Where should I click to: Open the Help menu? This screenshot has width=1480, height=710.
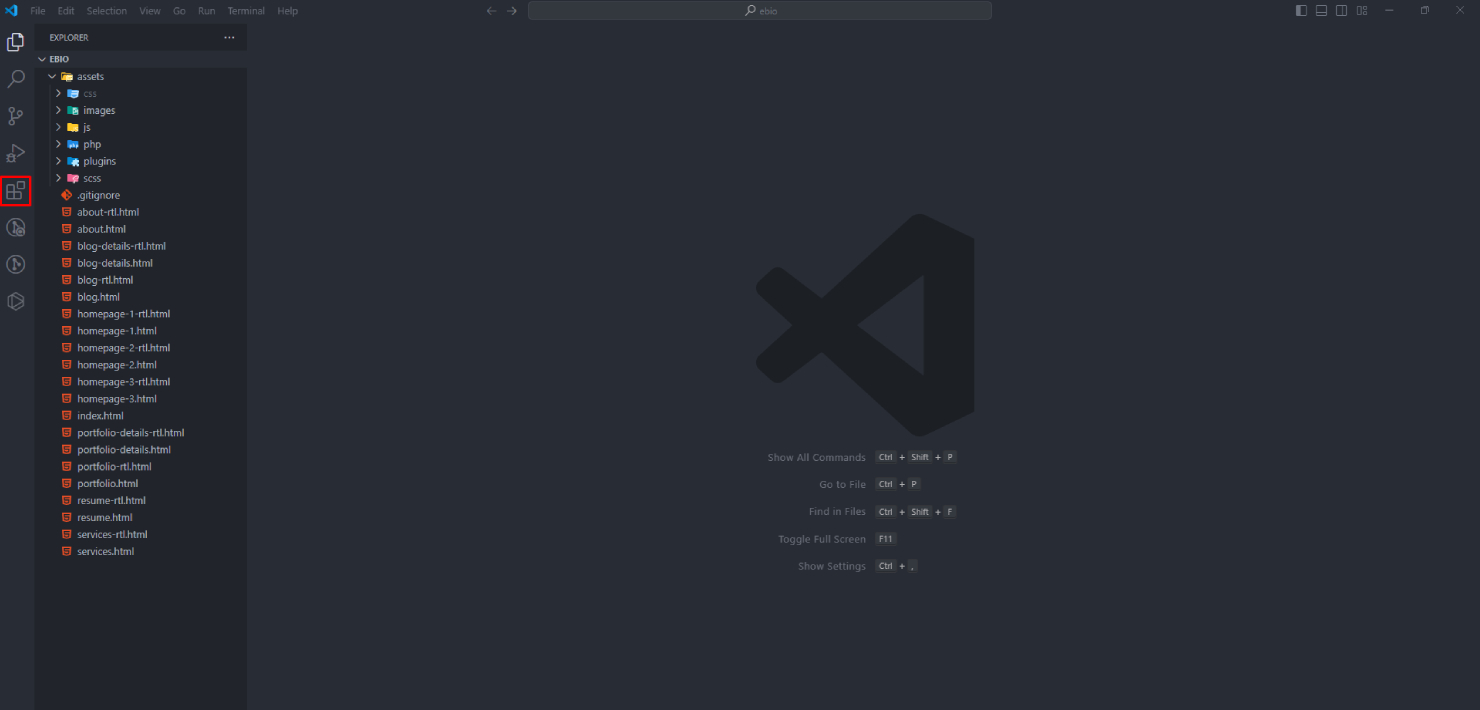point(288,11)
